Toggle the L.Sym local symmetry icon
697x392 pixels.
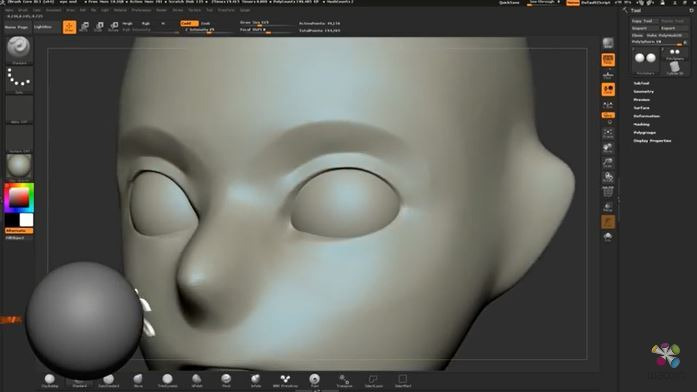point(608,105)
